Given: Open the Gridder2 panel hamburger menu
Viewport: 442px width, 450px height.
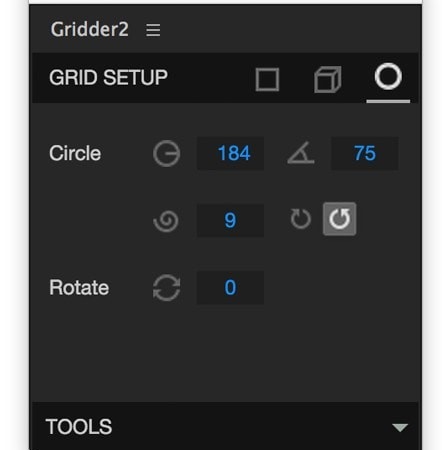Looking at the screenshot, I should [153, 30].
